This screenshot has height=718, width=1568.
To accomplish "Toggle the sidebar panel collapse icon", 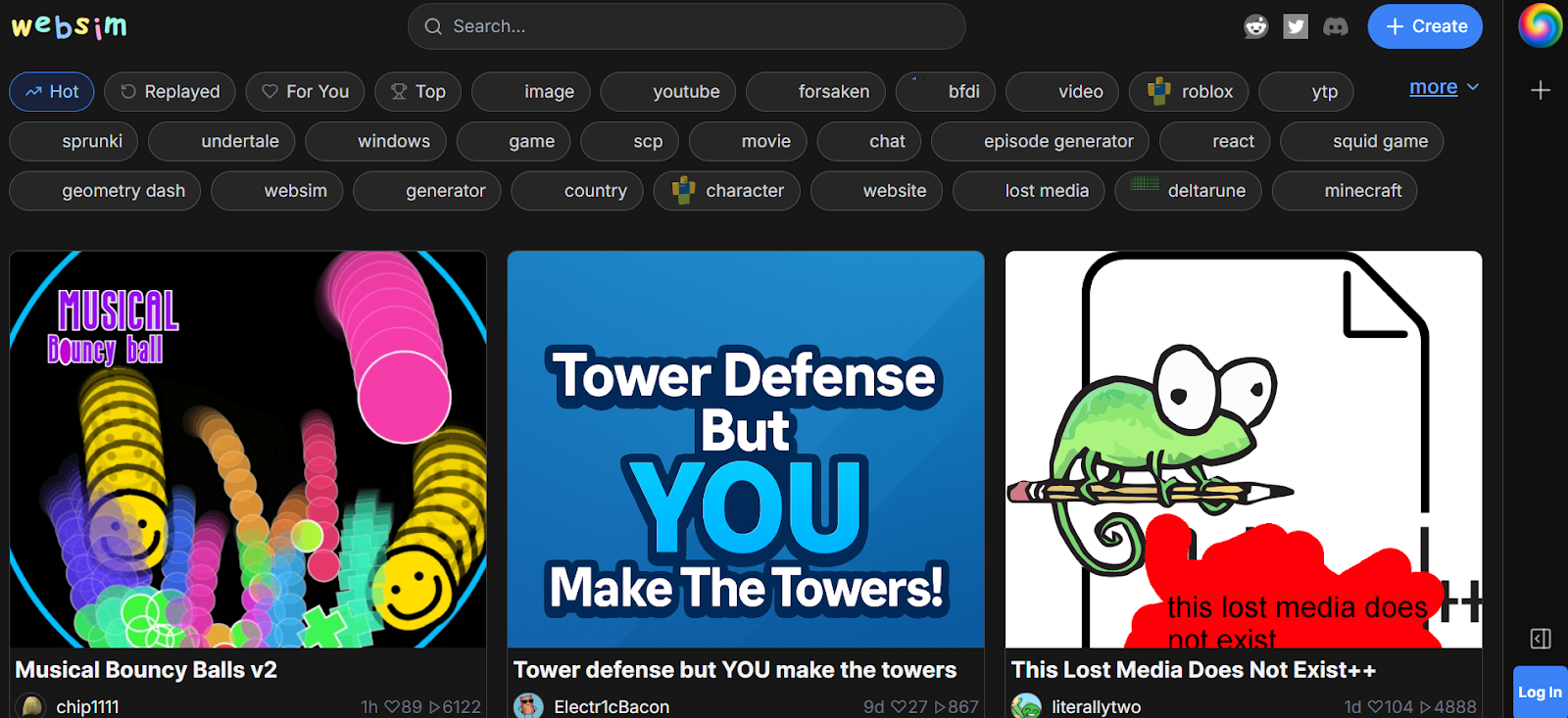I will pos(1541,639).
